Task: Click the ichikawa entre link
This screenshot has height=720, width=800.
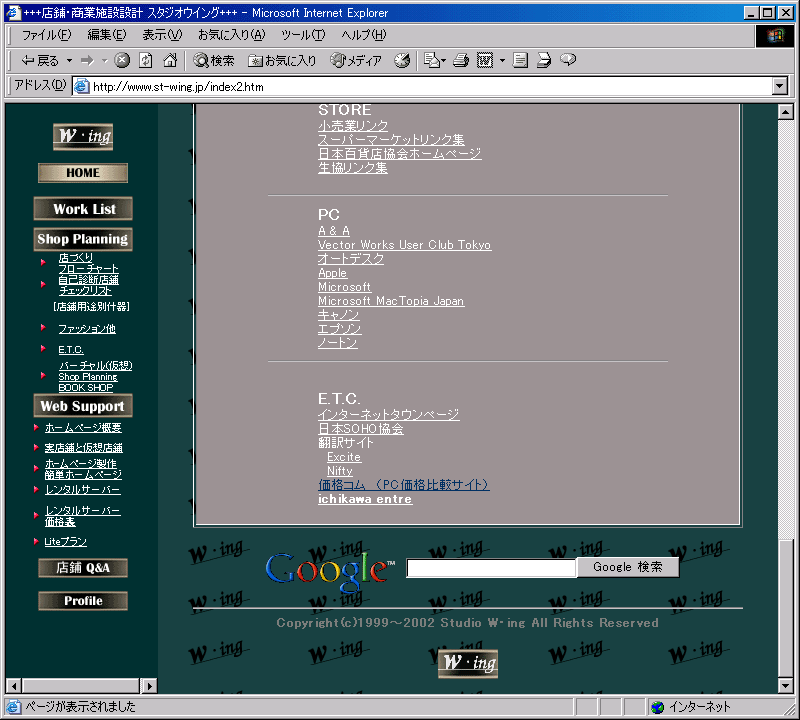Action: (x=365, y=499)
